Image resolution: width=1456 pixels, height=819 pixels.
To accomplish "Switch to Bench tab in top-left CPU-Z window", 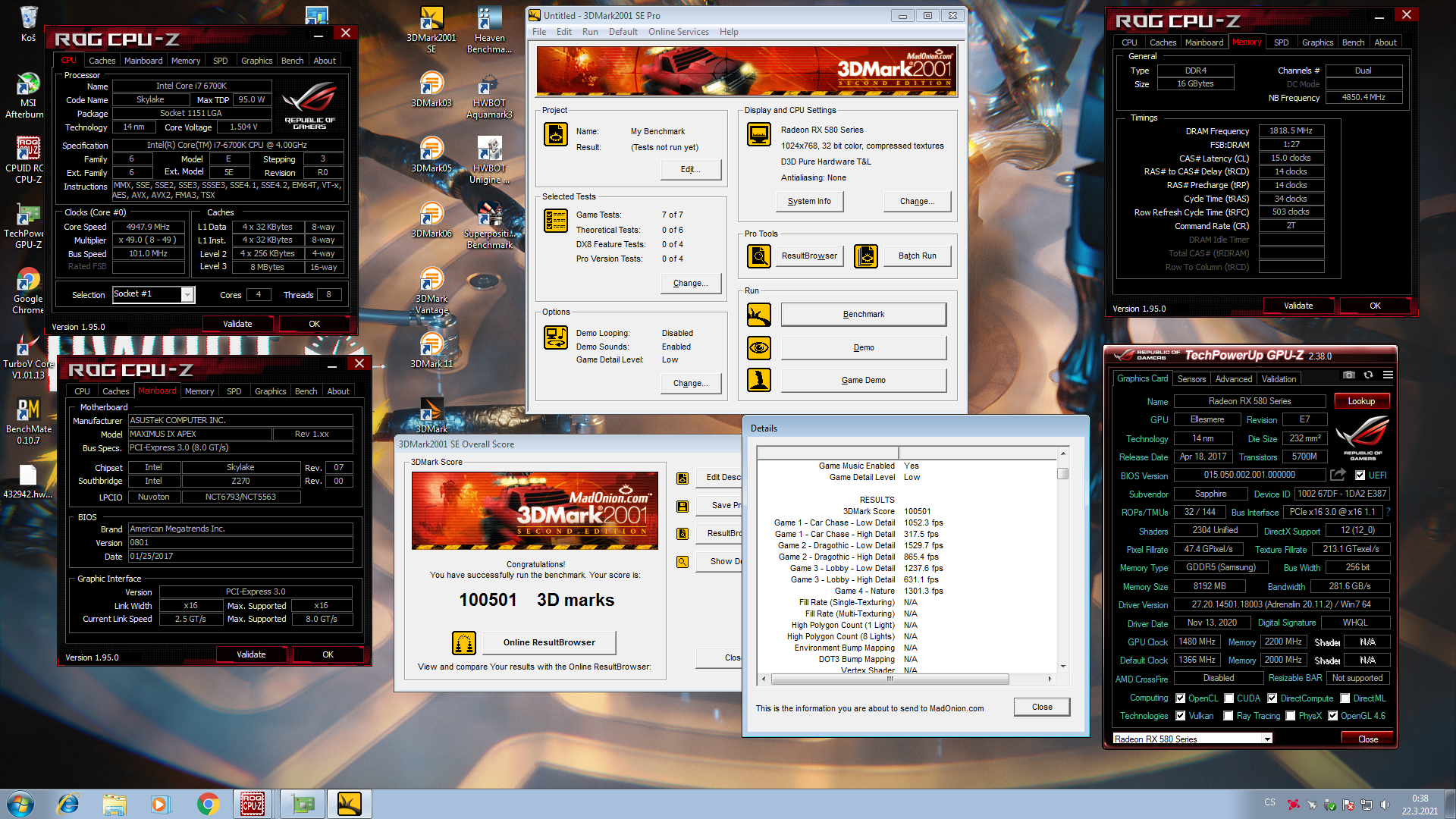I will pos(292,61).
